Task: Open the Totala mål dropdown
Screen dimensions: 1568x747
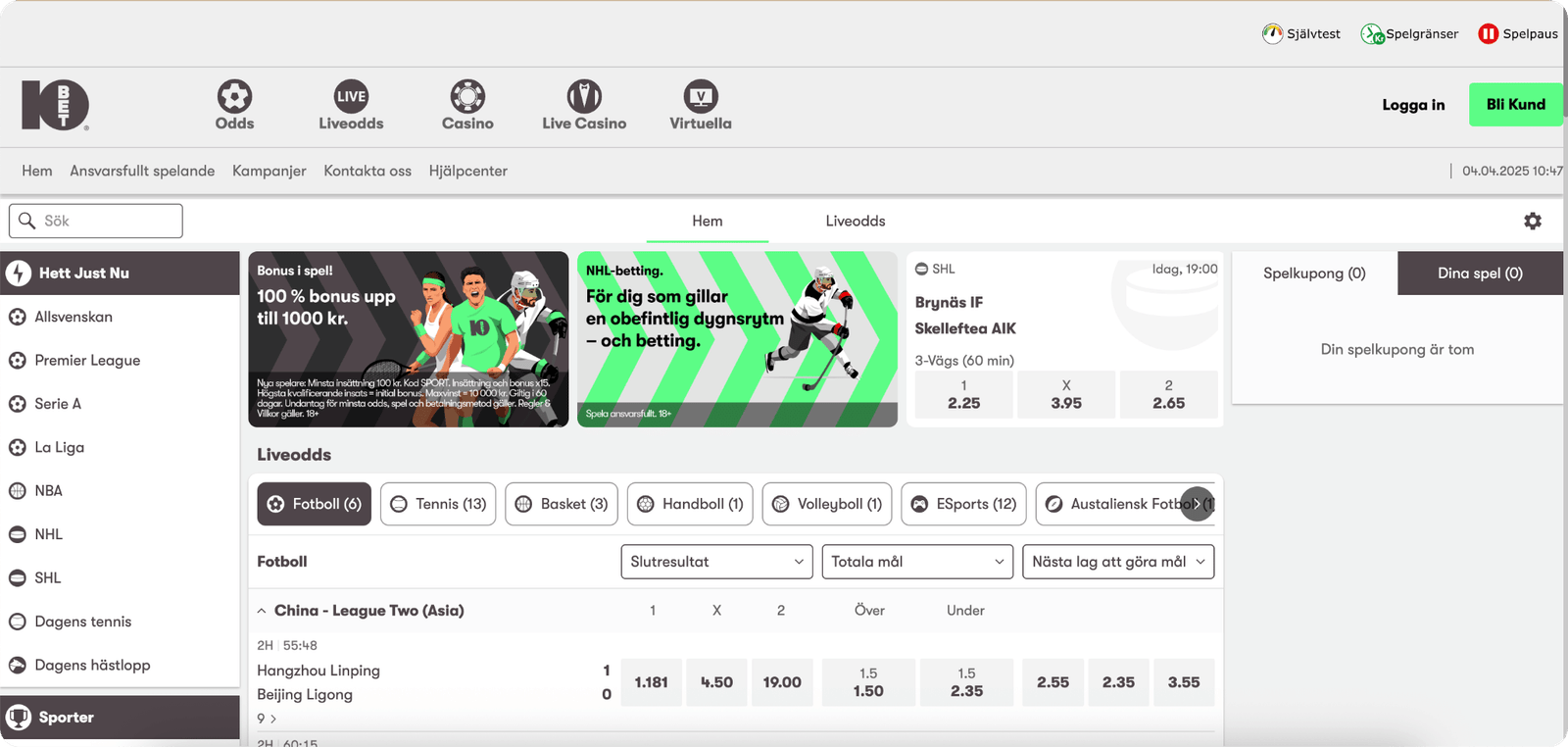Action: (x=917, y=562)
